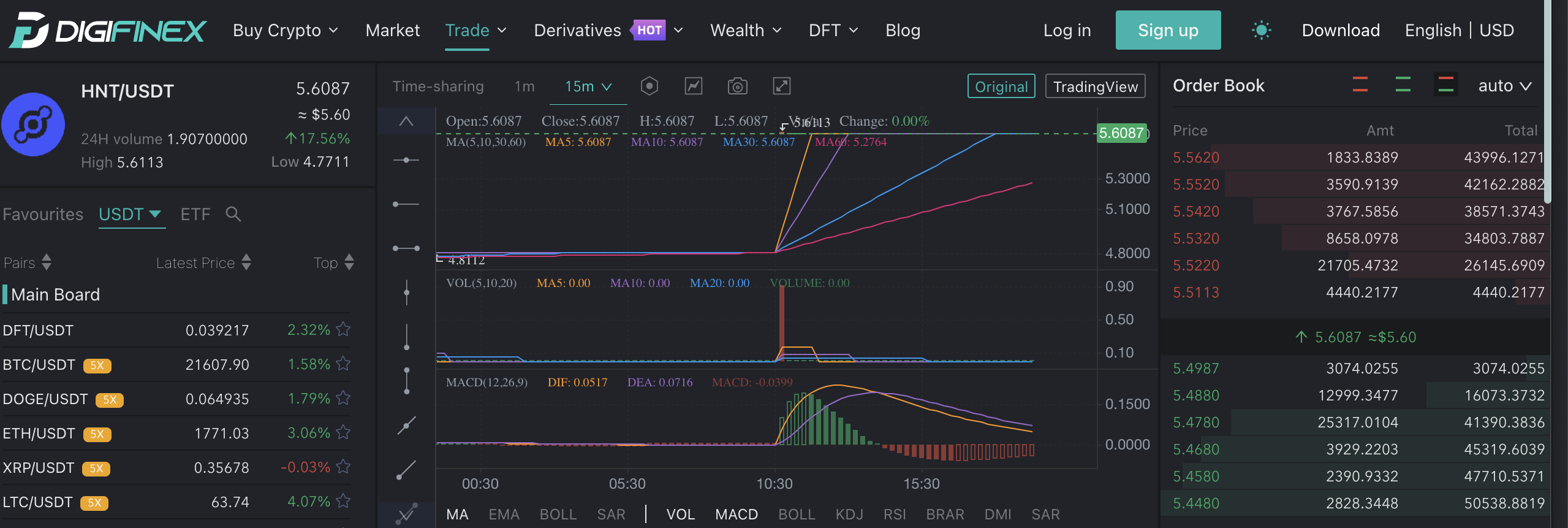The width and height of the screenshot is (1568, 528).
Task: Favourite the DOGE/USDT pair star
Action: click(344, 398)
